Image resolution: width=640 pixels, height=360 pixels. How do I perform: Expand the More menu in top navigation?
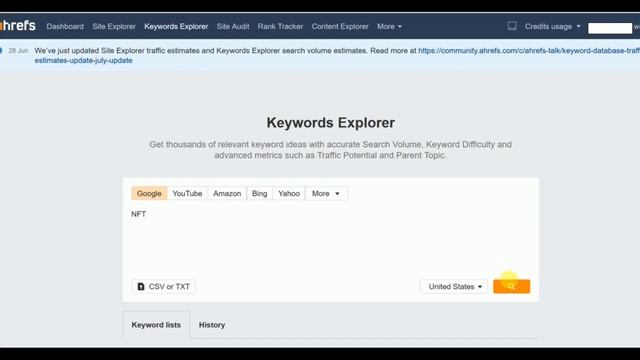coord(389,27)
